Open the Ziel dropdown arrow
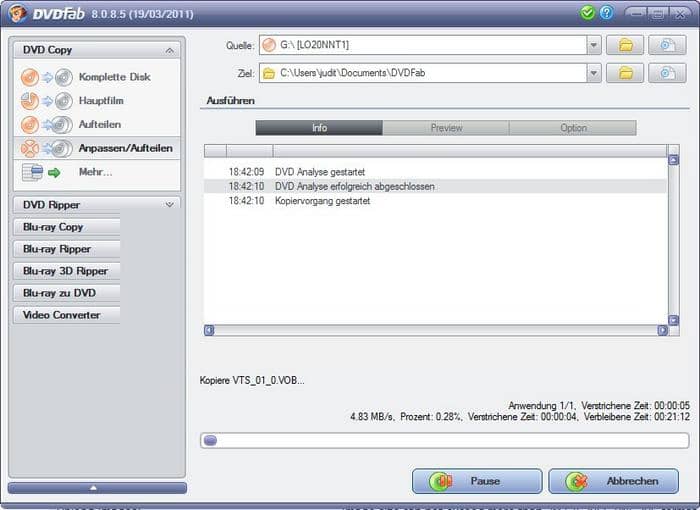The width and height of the screenshot is (700, 510). coord(594,73)
